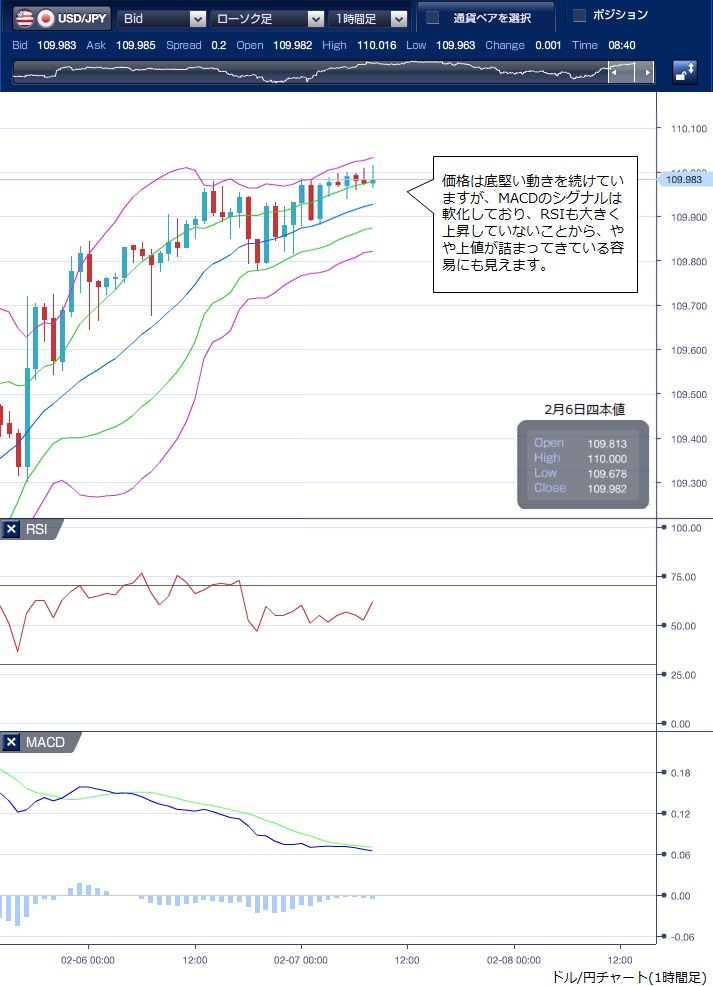Screen dimensions: 713x986
Task: Click the overview range slider strip
Action: [310, 72]
